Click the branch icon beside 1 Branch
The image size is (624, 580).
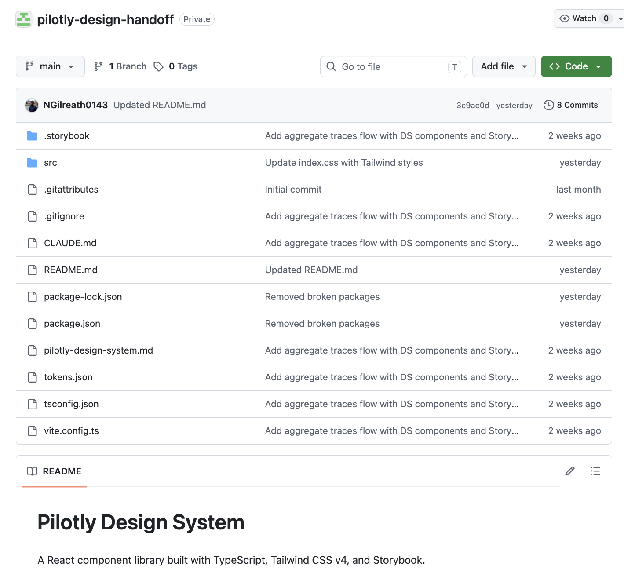pyautogui.click(x=98, y=66)
